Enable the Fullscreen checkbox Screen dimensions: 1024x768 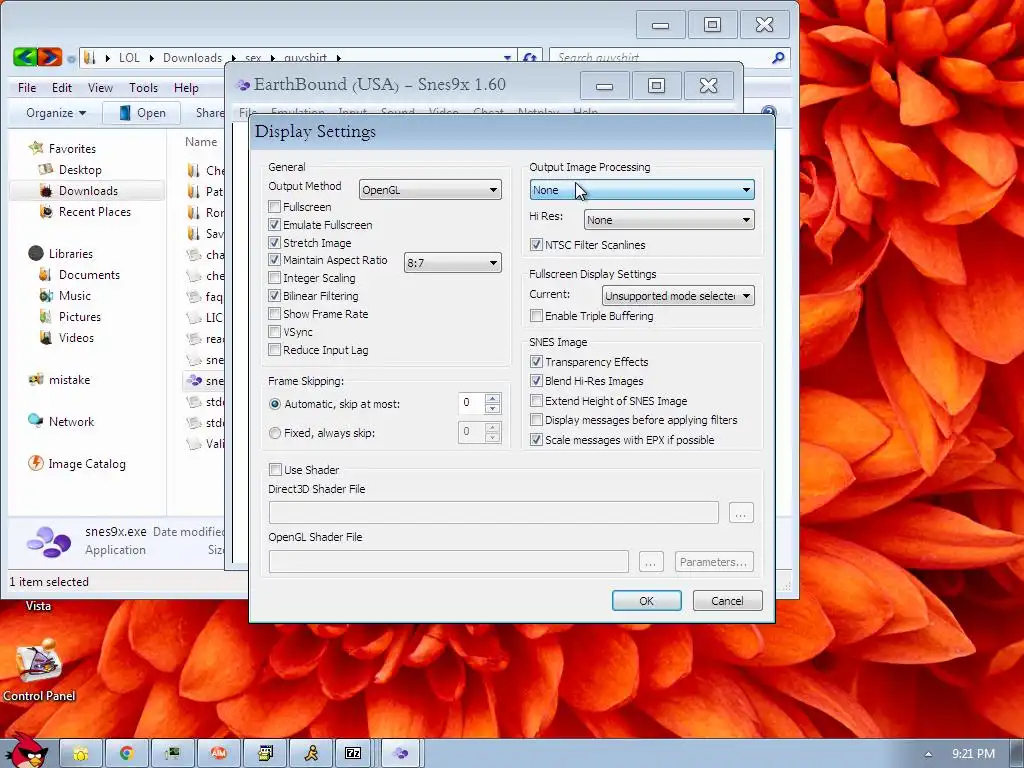tap(275, 206)
